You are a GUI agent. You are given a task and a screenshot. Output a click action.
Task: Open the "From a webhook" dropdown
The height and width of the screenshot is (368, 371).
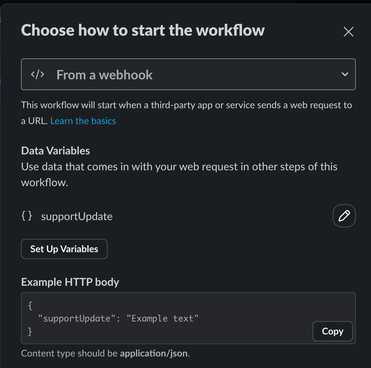(x=188, y=74)
